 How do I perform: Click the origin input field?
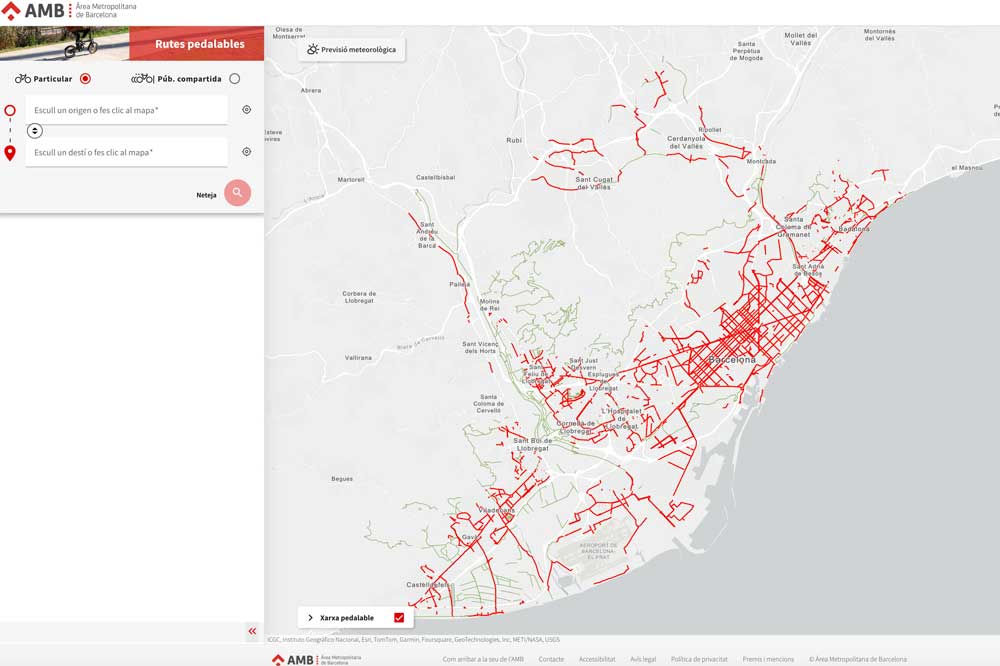click(126, 110)
